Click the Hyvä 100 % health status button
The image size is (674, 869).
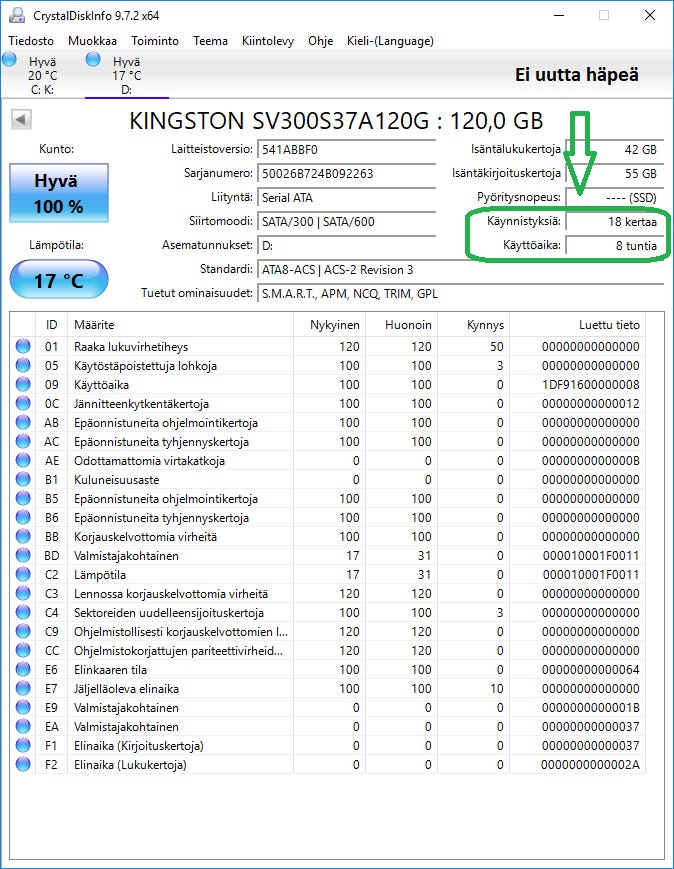click(59, 193)
